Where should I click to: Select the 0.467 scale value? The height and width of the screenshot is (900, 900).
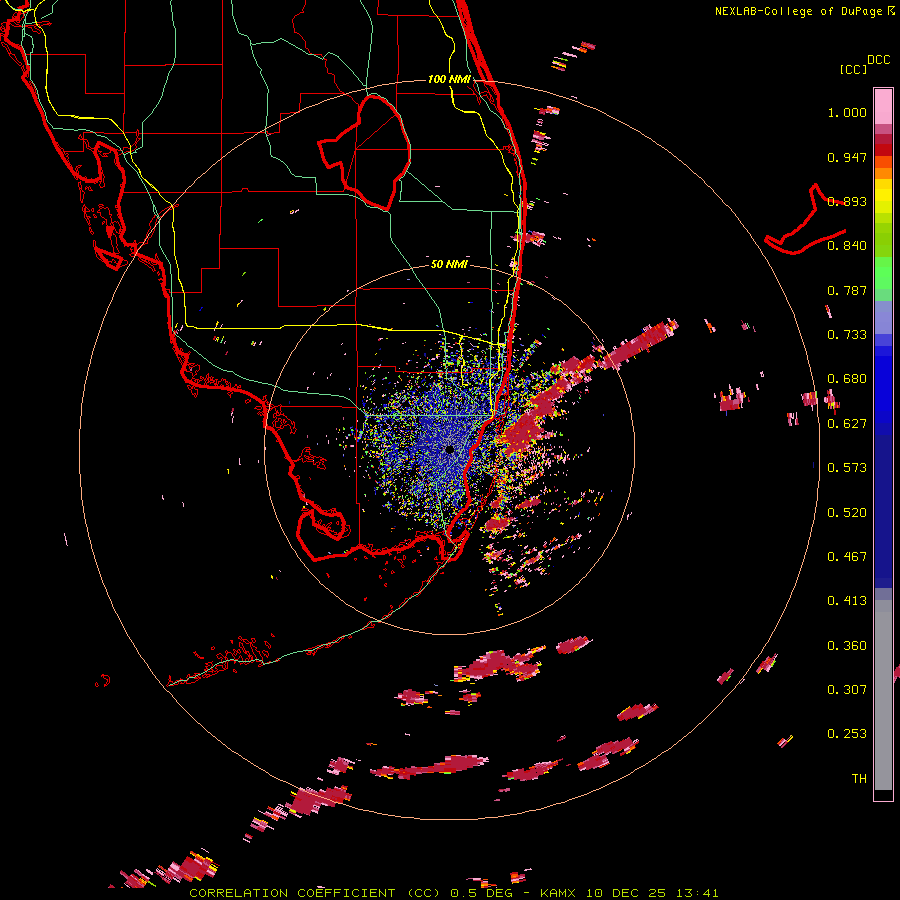(847, 557)
